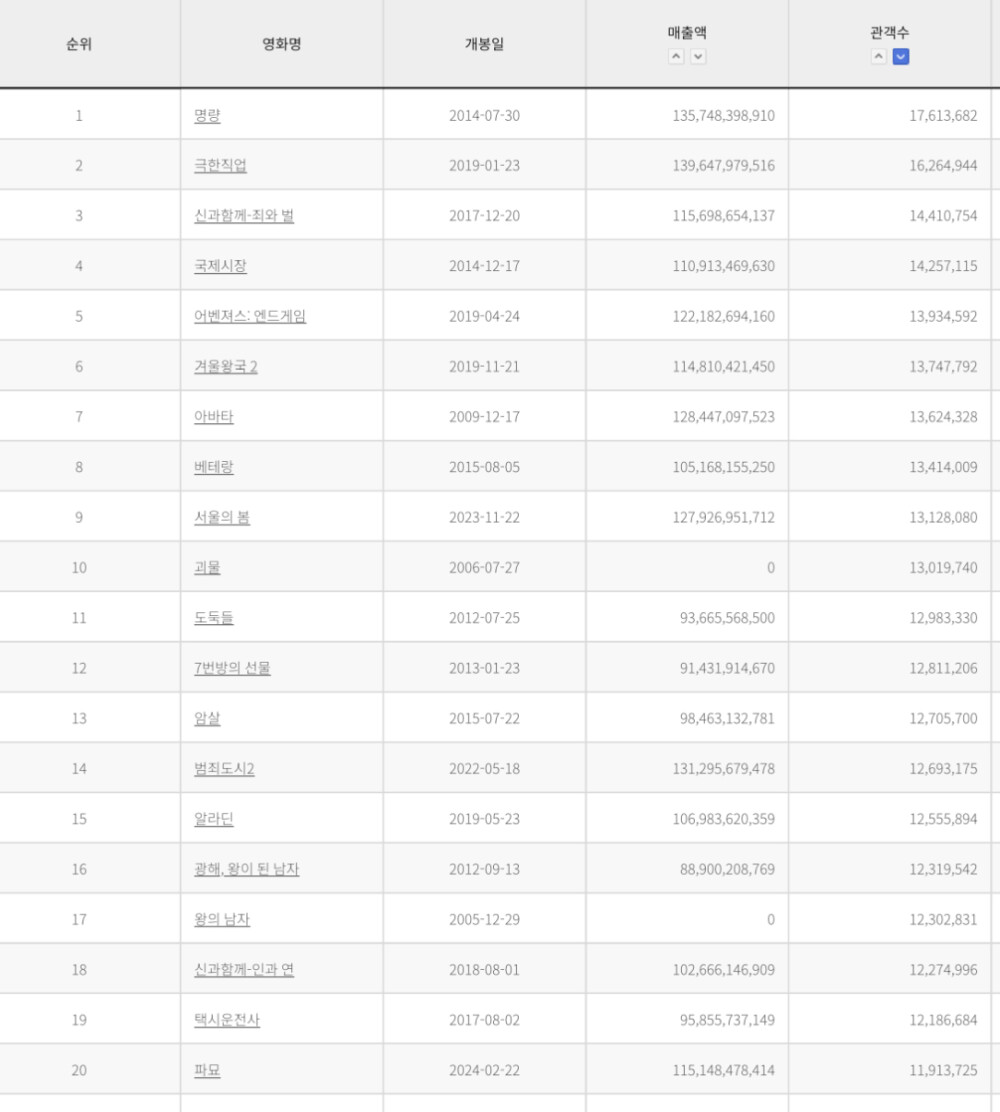Screen dimensions: 1000x1112
Task: Open the 아바타 movie link
Action: [x=214, y=417]
